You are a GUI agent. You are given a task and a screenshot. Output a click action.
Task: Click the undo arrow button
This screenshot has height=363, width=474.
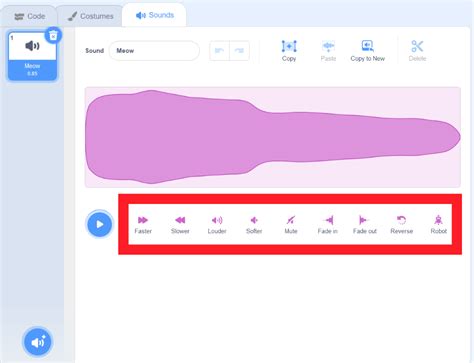coord(219,51)
